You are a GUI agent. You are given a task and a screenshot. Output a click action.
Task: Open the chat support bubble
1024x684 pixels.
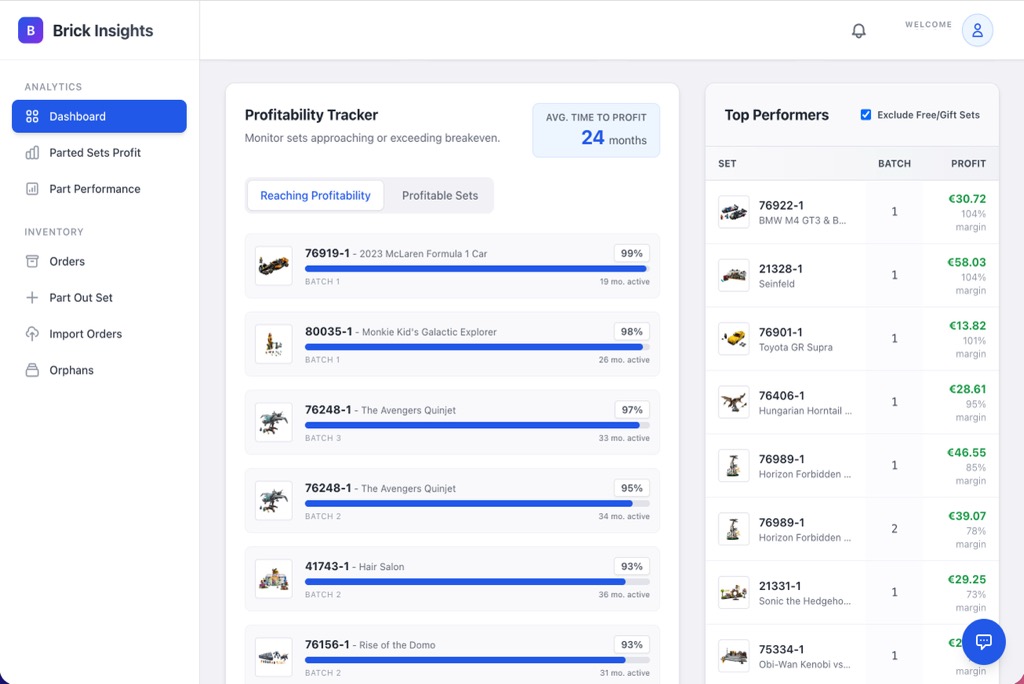(x=983, y=641)
